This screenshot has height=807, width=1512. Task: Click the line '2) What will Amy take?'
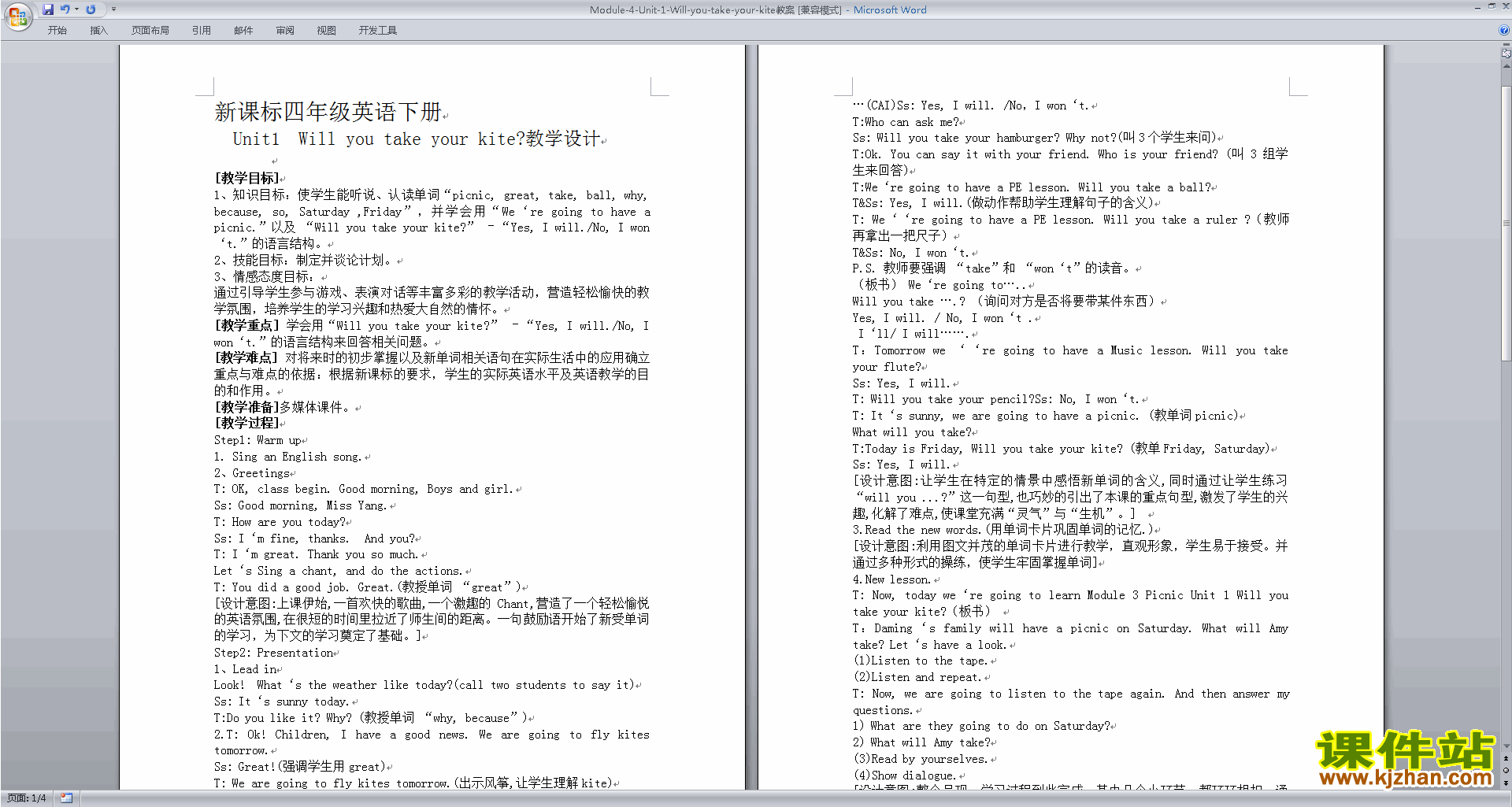tap(921, 742)
